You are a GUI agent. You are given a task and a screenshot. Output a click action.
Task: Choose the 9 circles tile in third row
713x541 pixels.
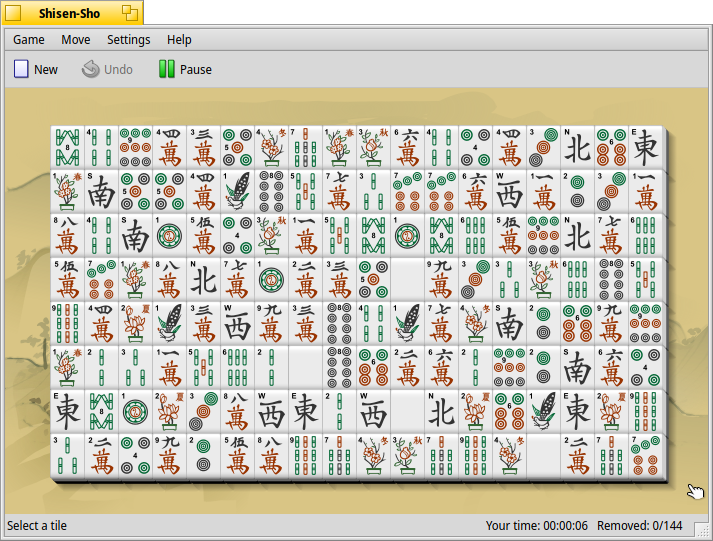click(x=543, y=235)
